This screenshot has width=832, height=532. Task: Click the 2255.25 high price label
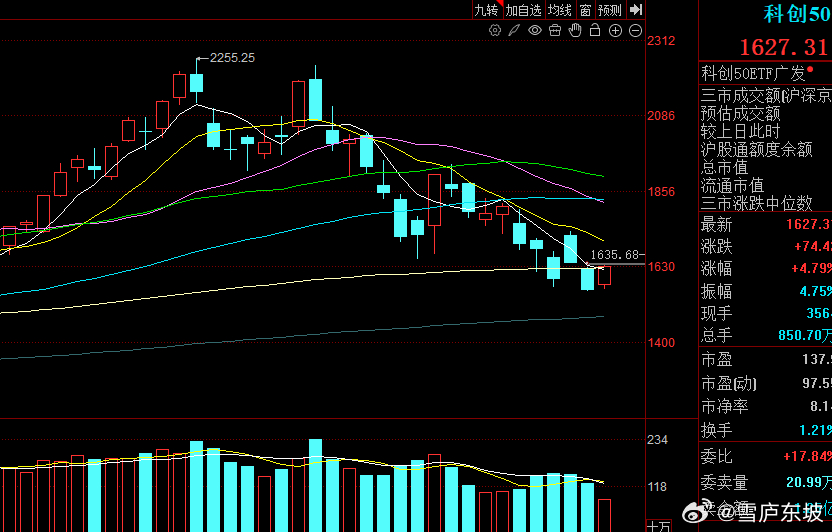[x=232, y=58]
